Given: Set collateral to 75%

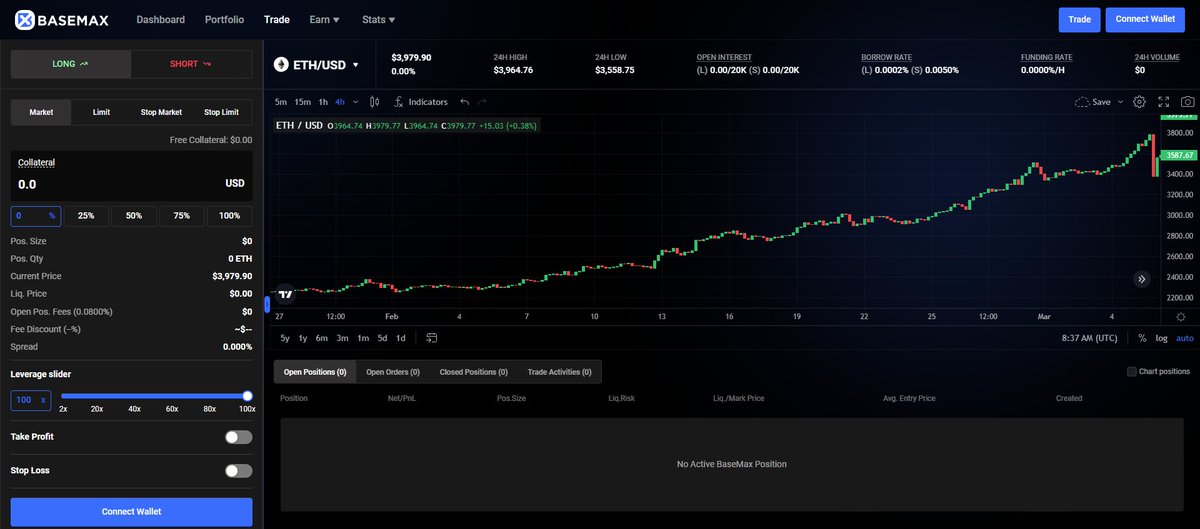Looking at the screenshot, I should pos(181,216).
